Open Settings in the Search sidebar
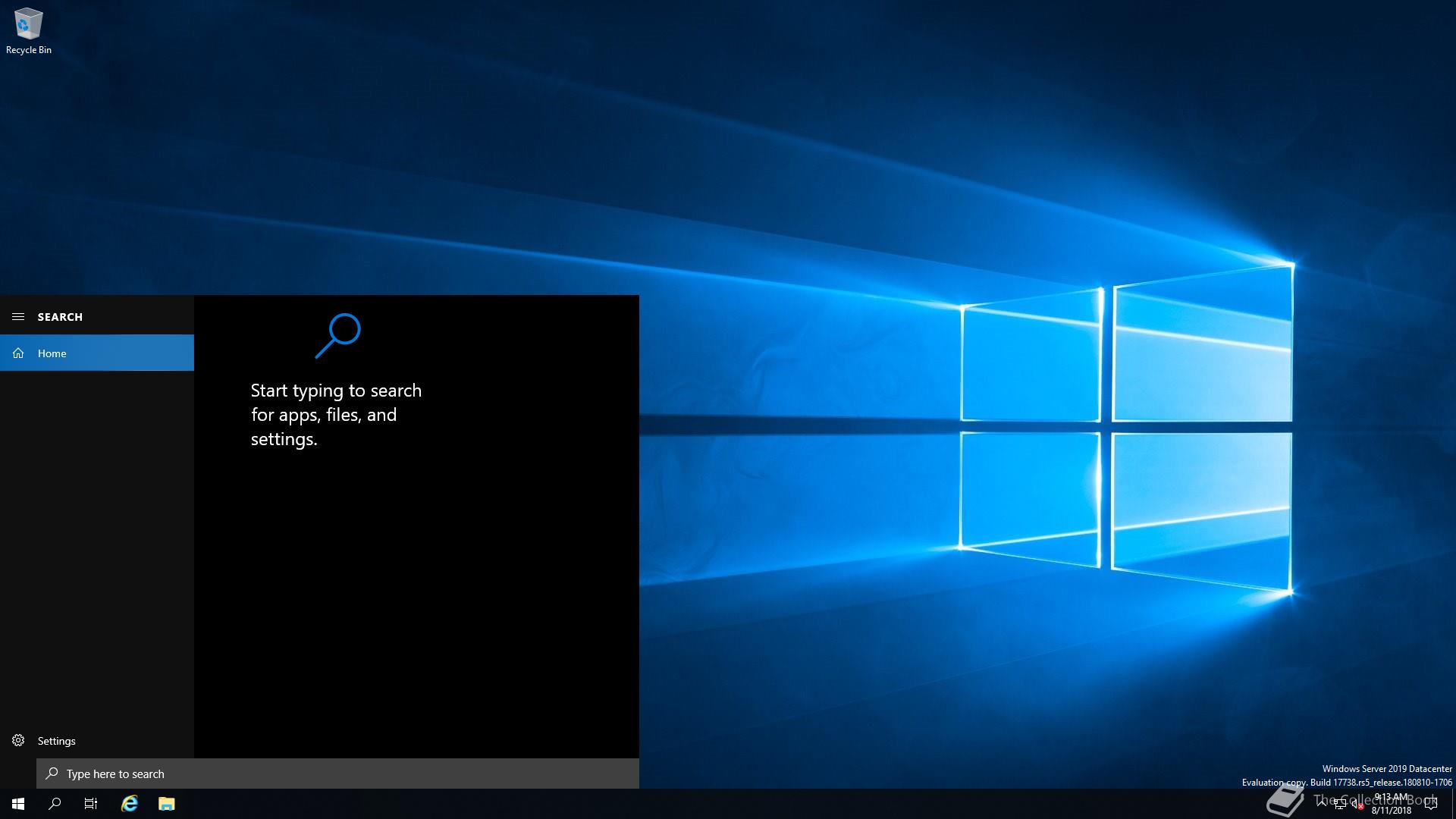This screenshot has width=1456, height=819. tap(97, 740)
